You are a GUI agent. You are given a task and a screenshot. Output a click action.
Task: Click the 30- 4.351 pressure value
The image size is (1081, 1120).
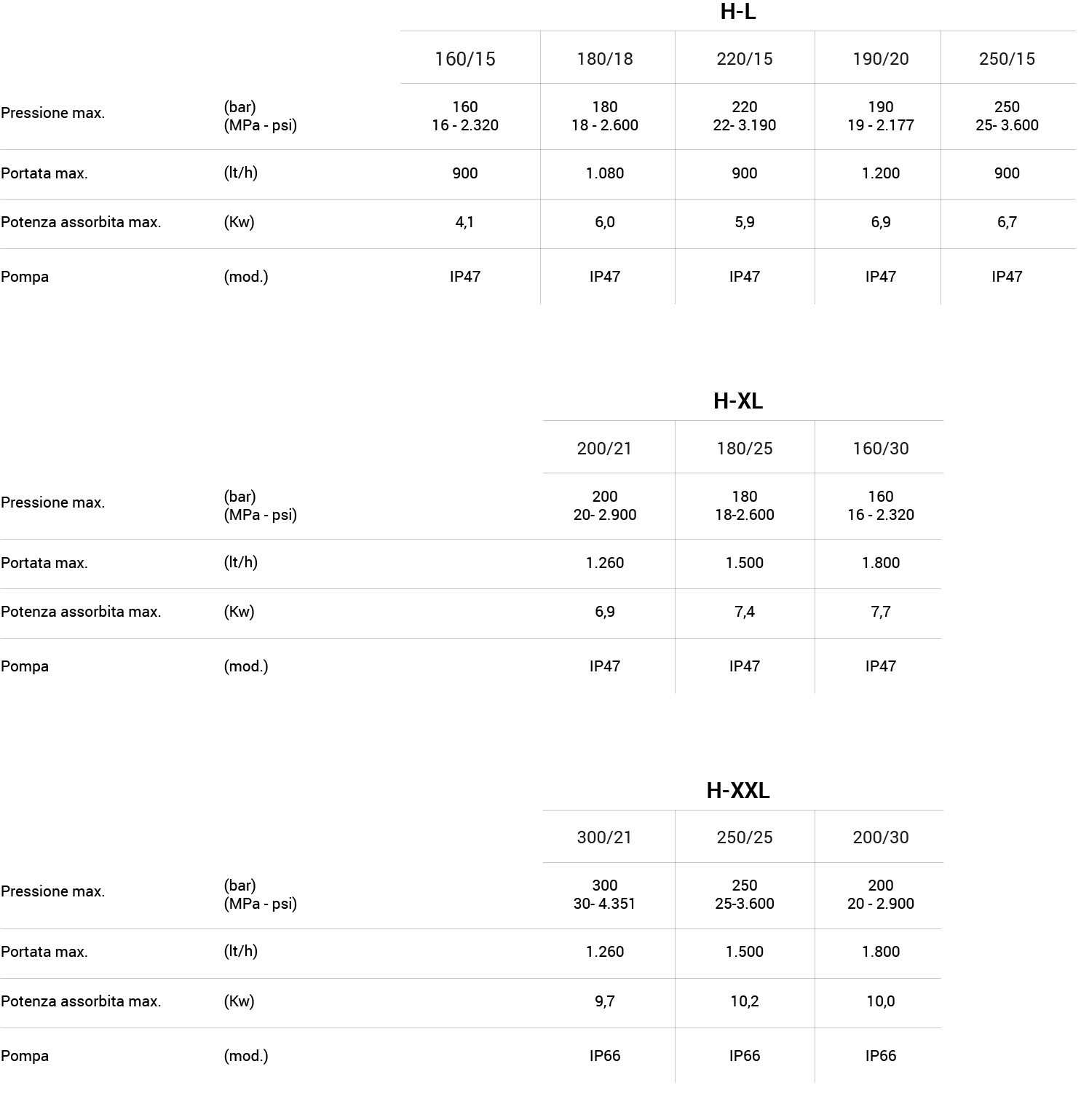pos(604,904)
